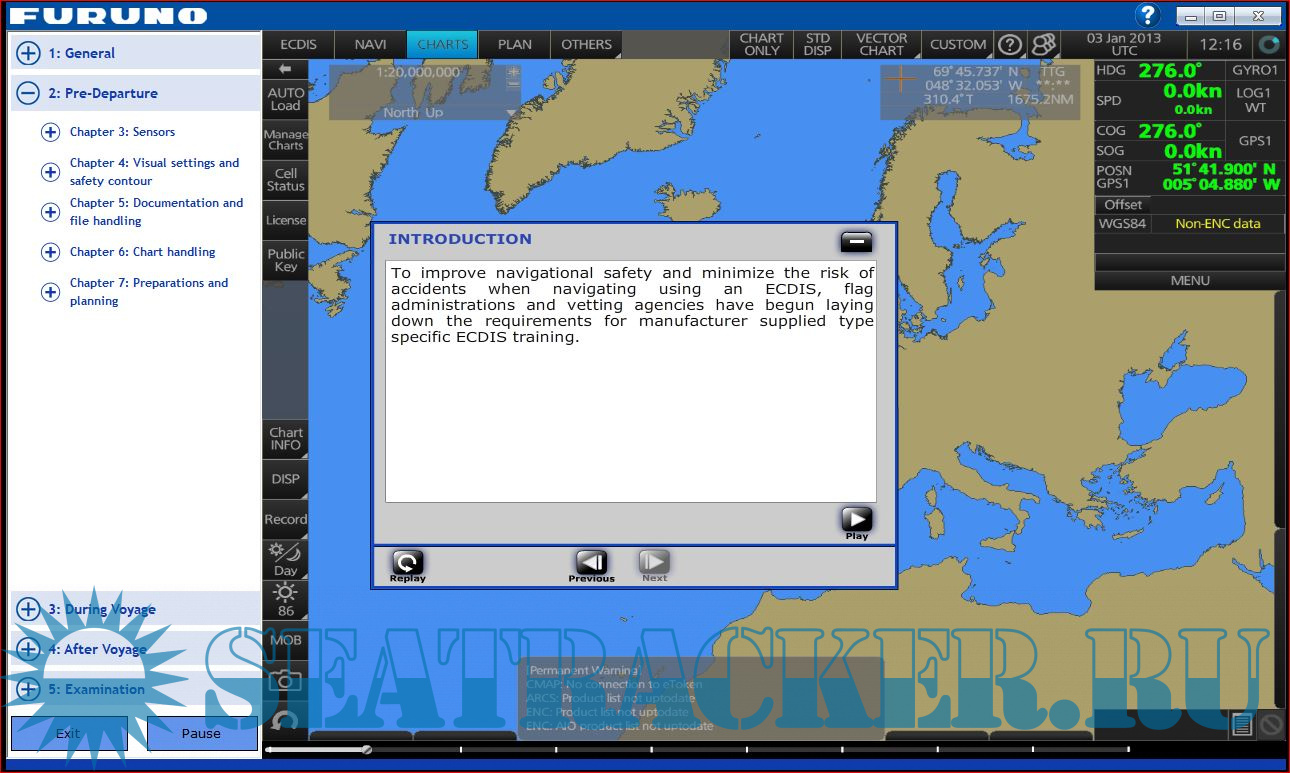1290x773 pixels.
Task: Open the help question mark icon
Action: [x=1147, y=15]
